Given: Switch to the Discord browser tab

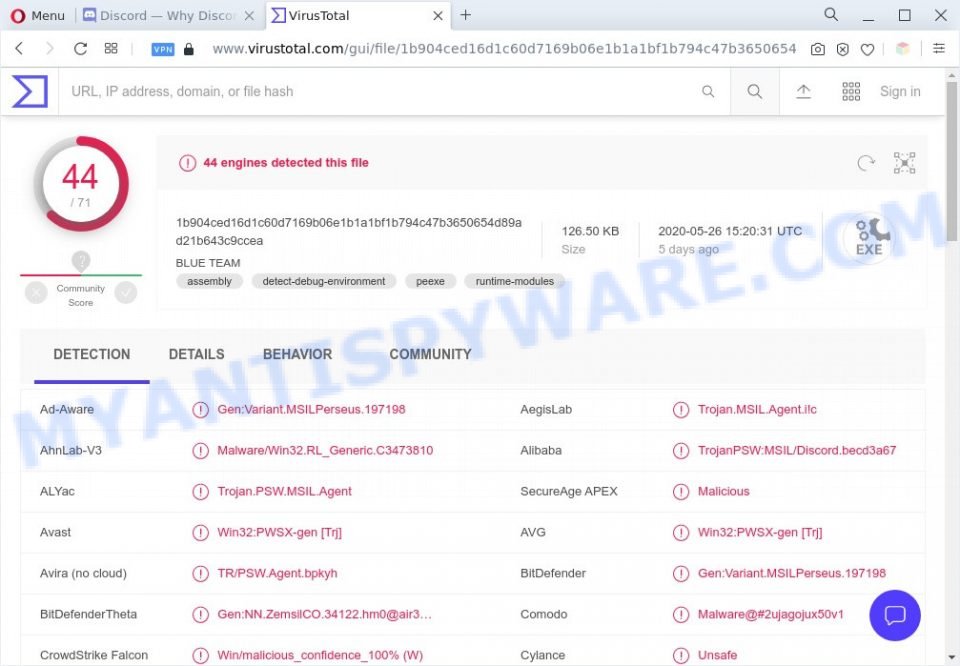Looking at the screenshot, I should click(167, 15).
